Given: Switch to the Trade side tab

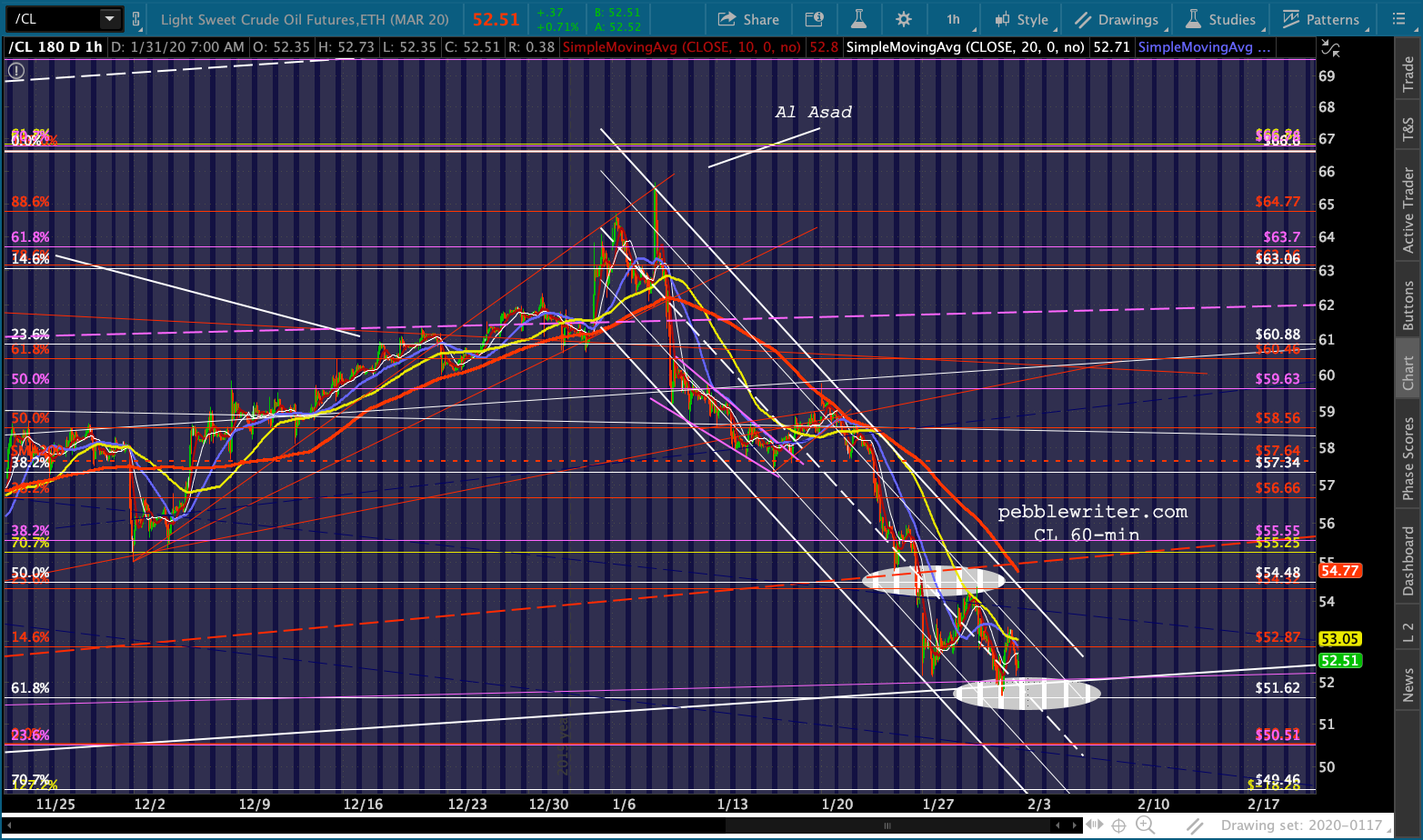Looking at the screenshot, I should pos(1408,74).
